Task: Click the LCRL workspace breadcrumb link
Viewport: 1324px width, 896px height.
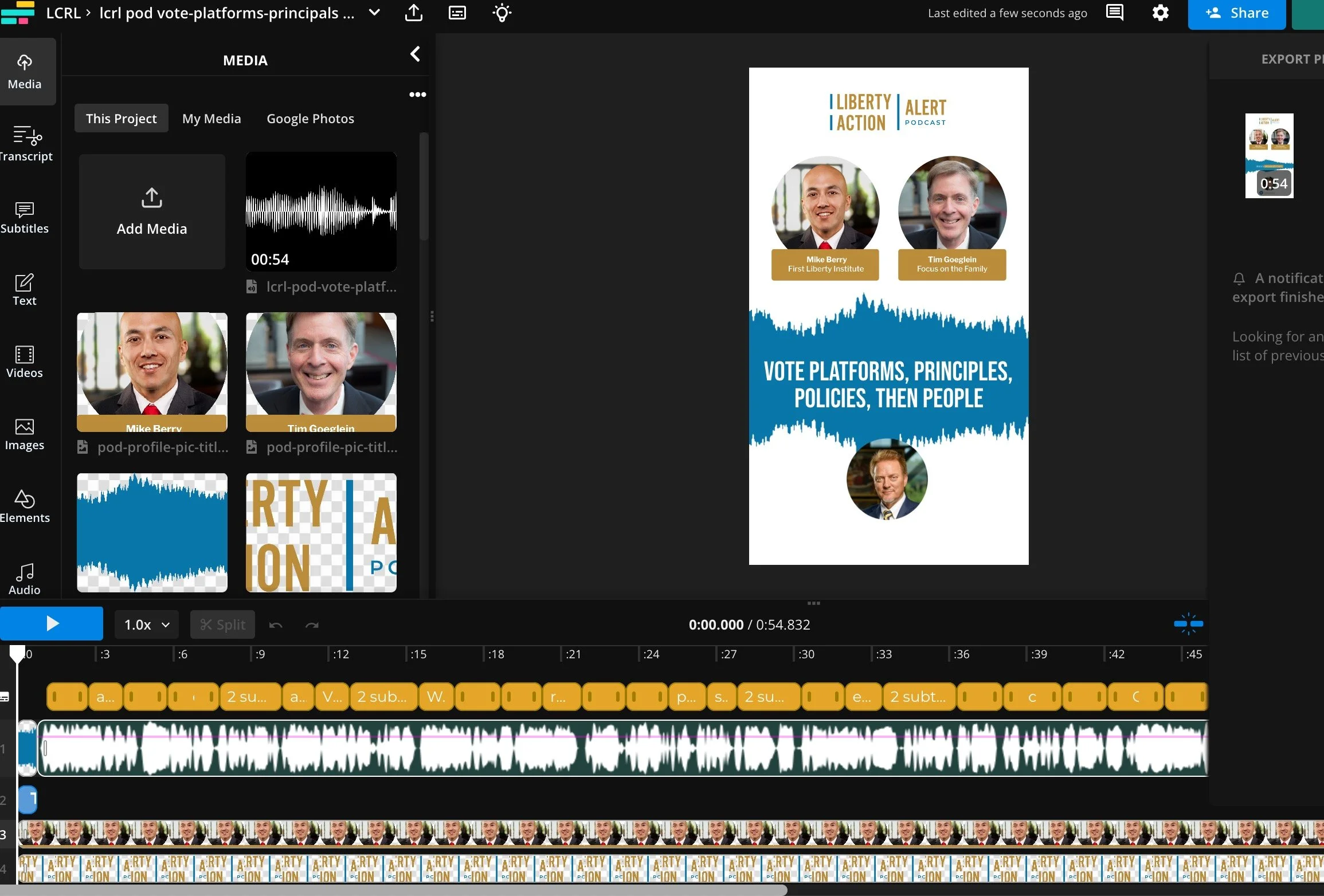Action: coord(63,13)
